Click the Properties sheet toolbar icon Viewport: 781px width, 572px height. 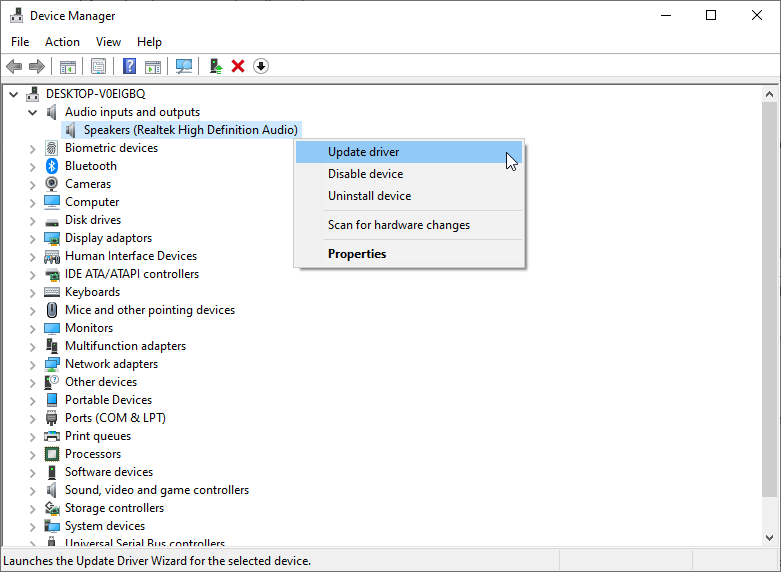click(98, 66)
